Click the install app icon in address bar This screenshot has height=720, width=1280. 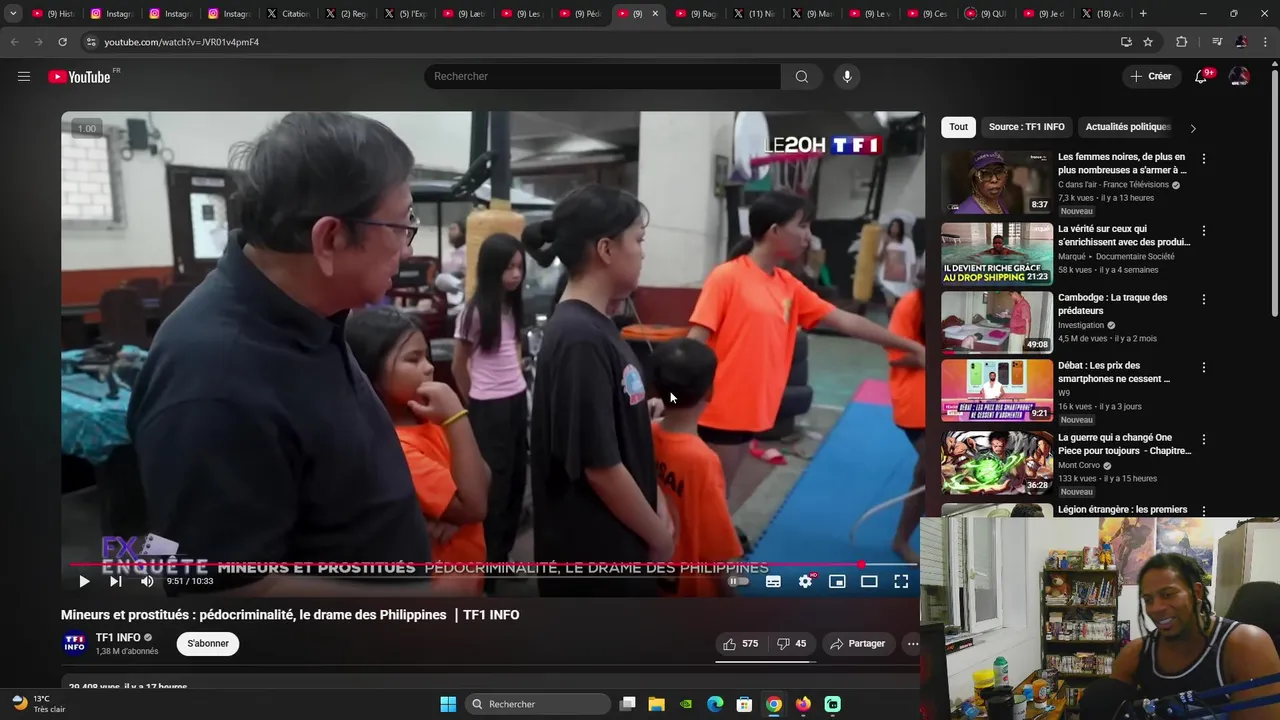[1126, 42]
